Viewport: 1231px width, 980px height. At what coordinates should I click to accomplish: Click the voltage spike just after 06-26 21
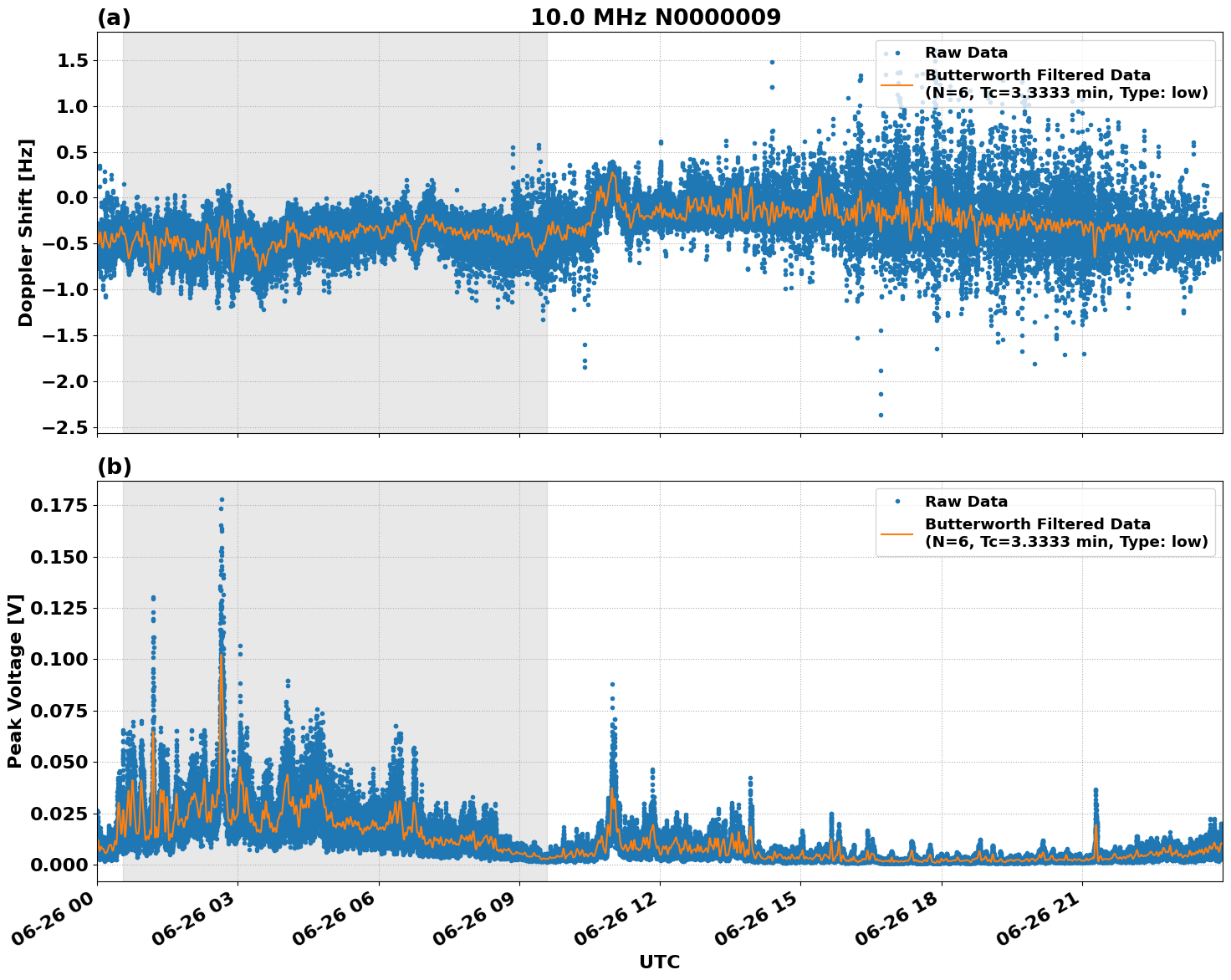click(x=1096, y=788)
